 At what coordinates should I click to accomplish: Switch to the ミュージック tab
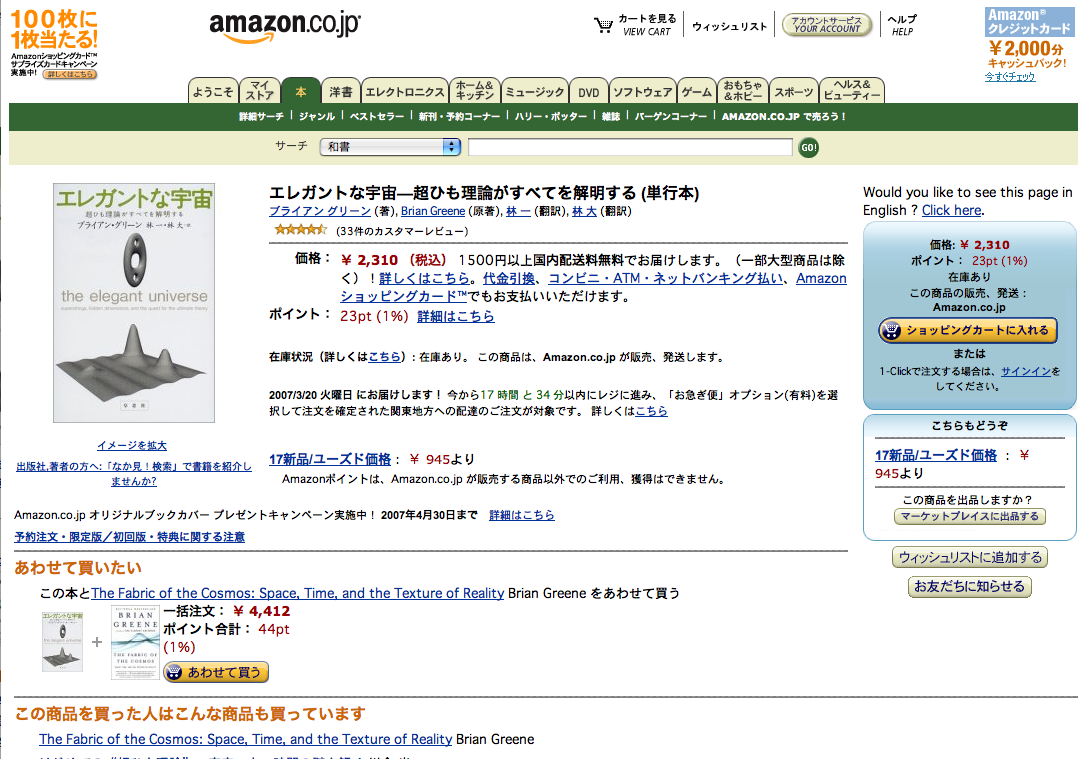pos(534,91)
